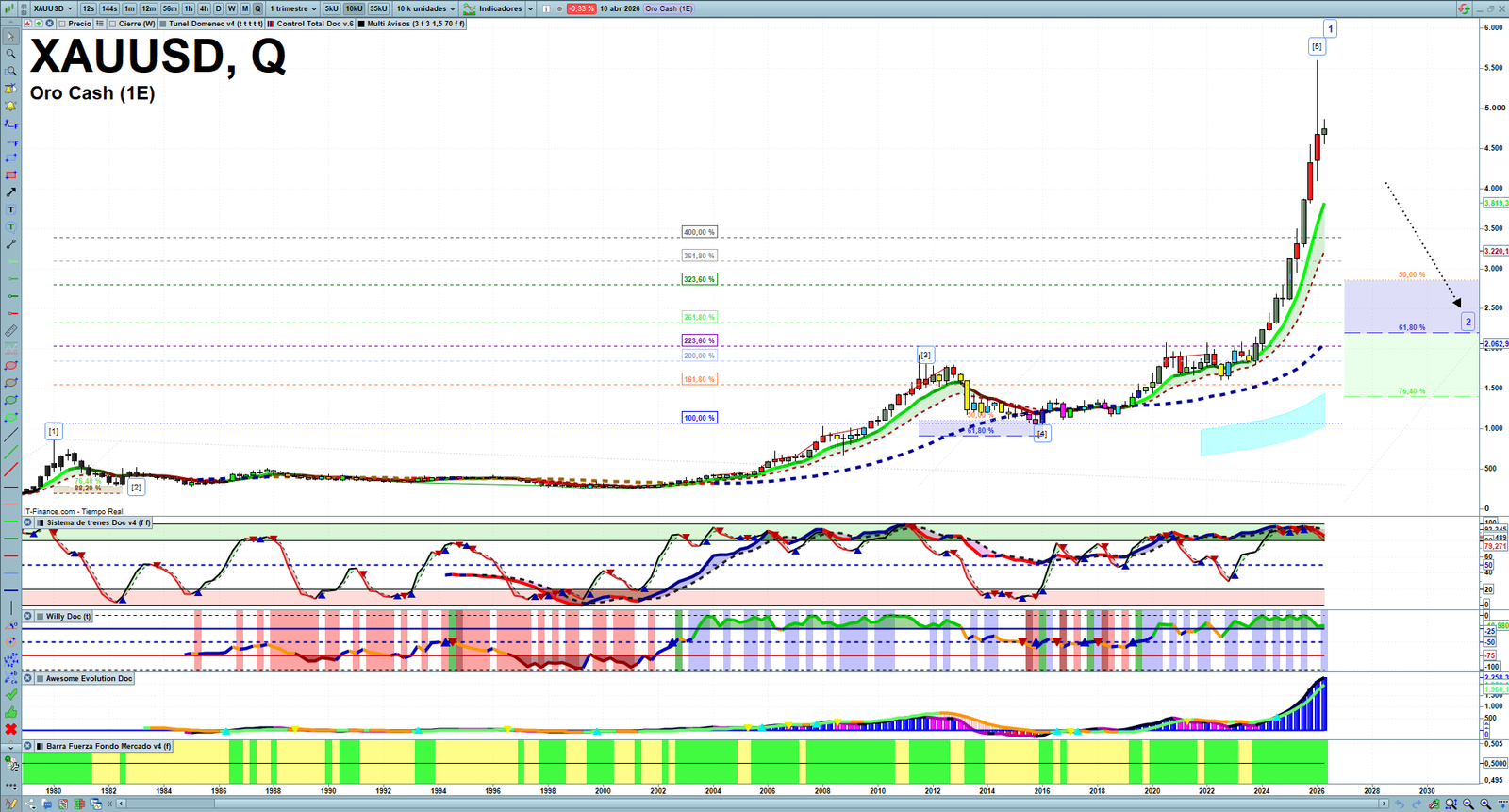Expand the 1 trimestre timeframe dropdown
The image size is (1509, 812).
click(293, 8)
